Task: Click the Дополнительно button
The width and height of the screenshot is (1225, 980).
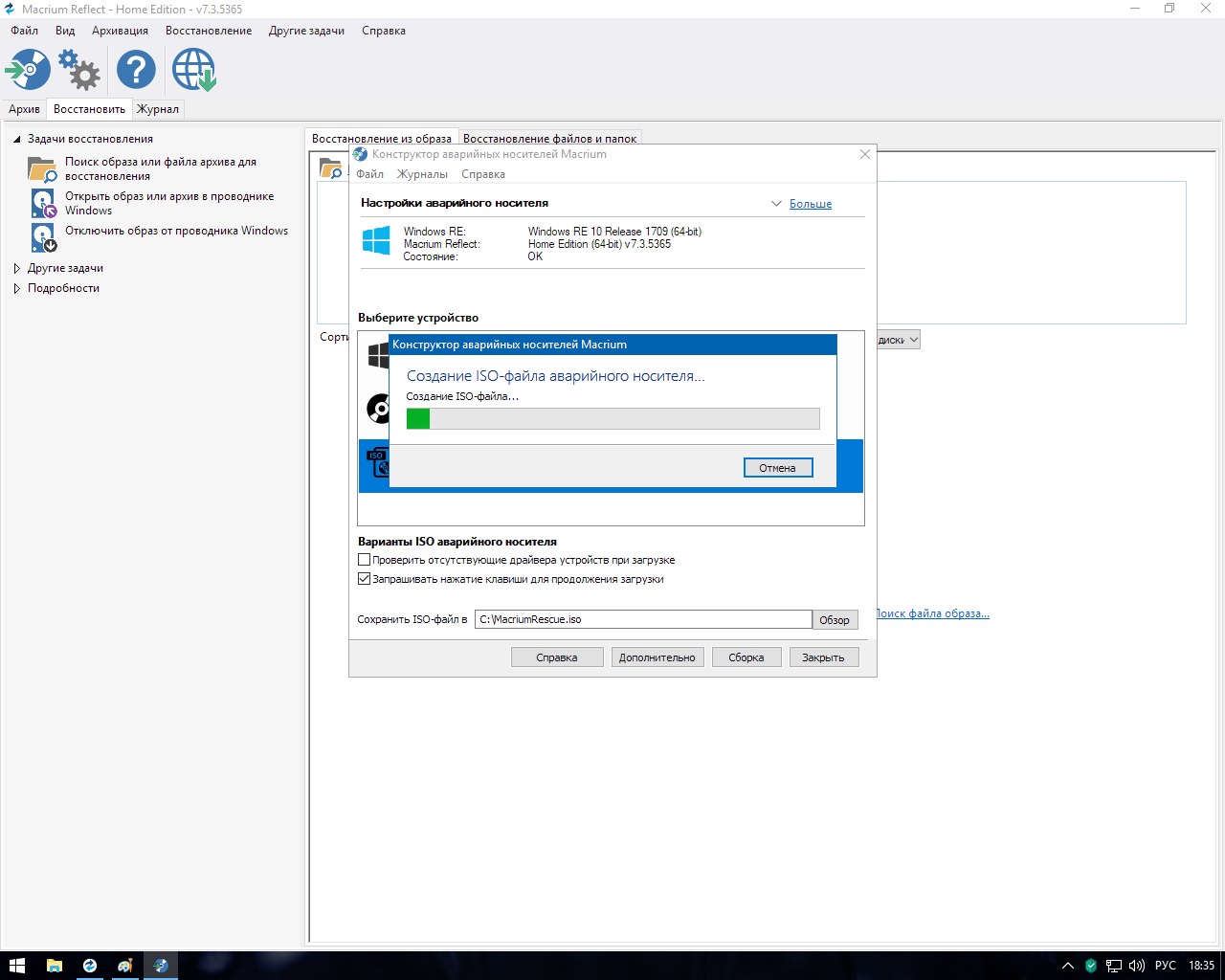Action: click(x=657, y=657)
